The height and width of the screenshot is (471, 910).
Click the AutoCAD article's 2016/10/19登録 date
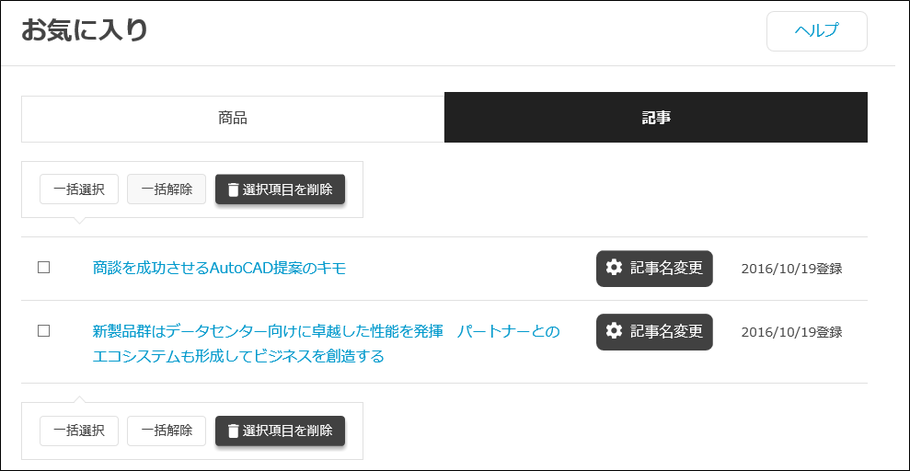(x=791, y=269)
